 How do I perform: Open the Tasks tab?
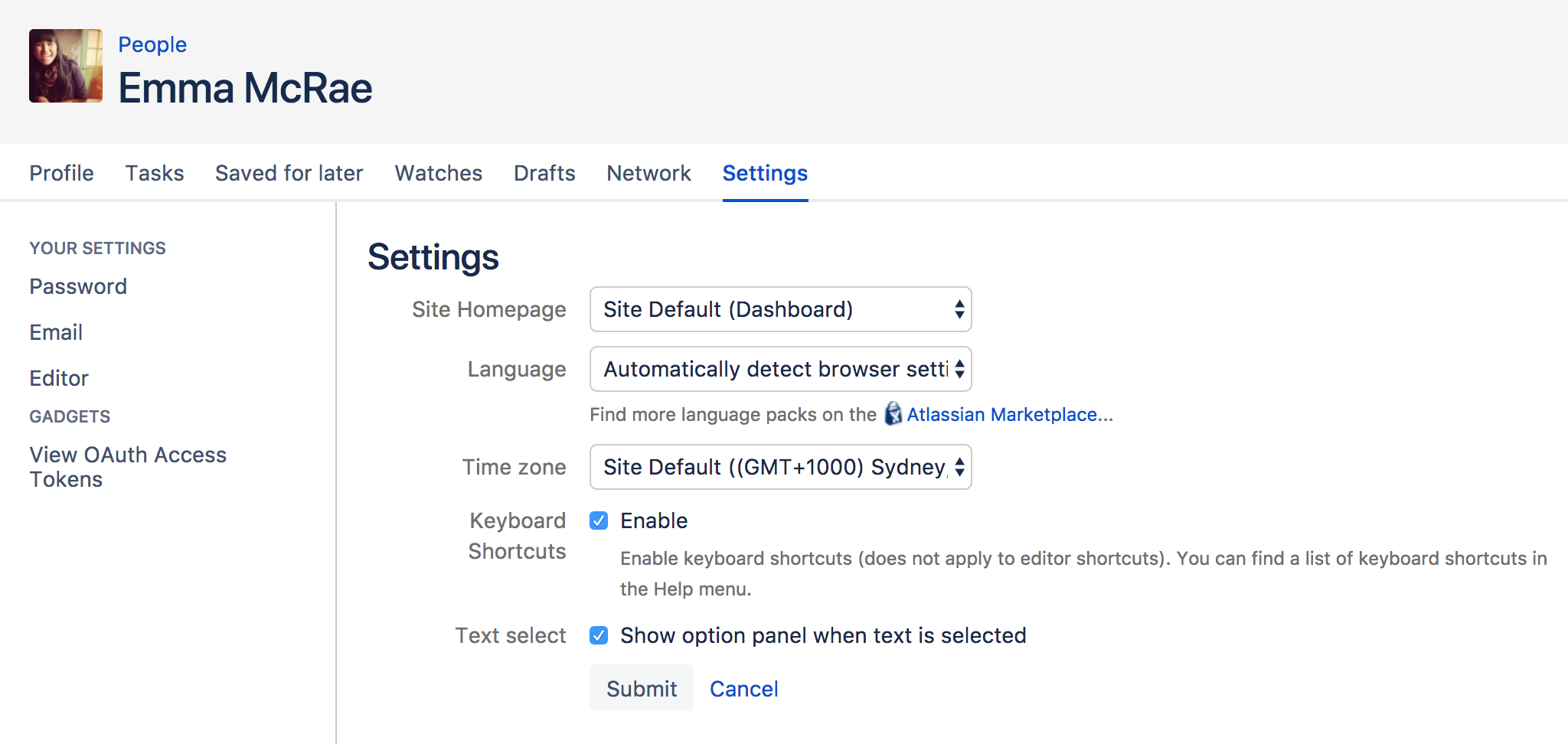155,173
